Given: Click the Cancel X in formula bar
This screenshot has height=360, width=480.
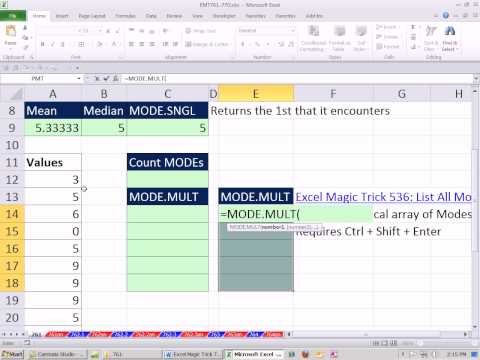Looking at the screenshot, I should (x=97, y=79).
